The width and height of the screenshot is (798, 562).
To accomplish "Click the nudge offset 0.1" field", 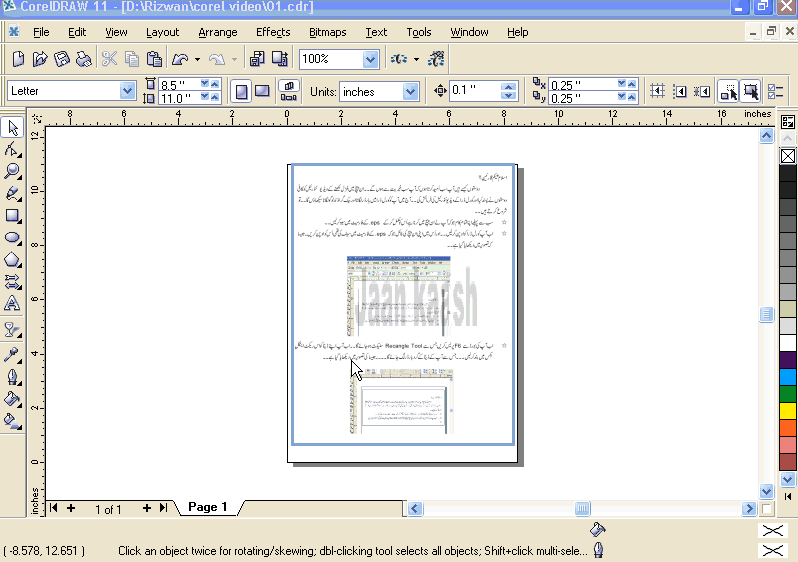I will pyautogui.click(x=475, y=91).
